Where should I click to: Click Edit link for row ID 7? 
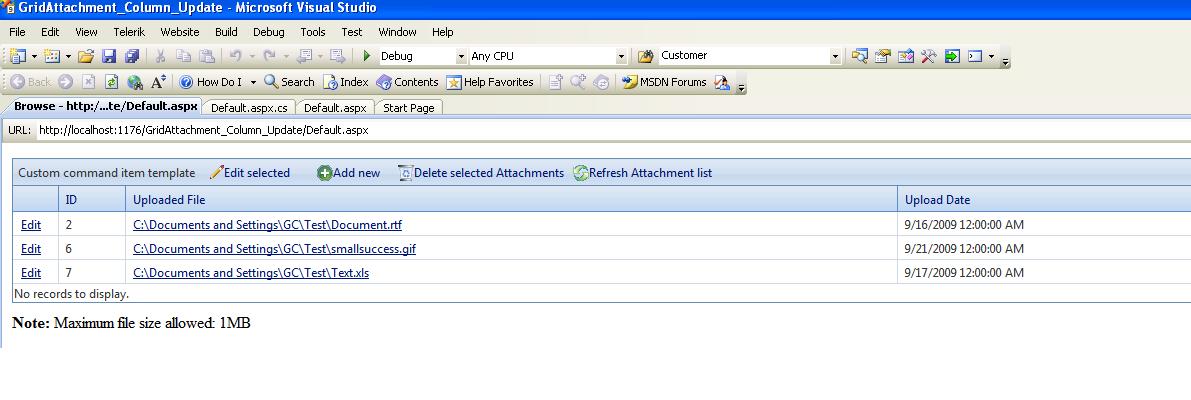(31, 273)
